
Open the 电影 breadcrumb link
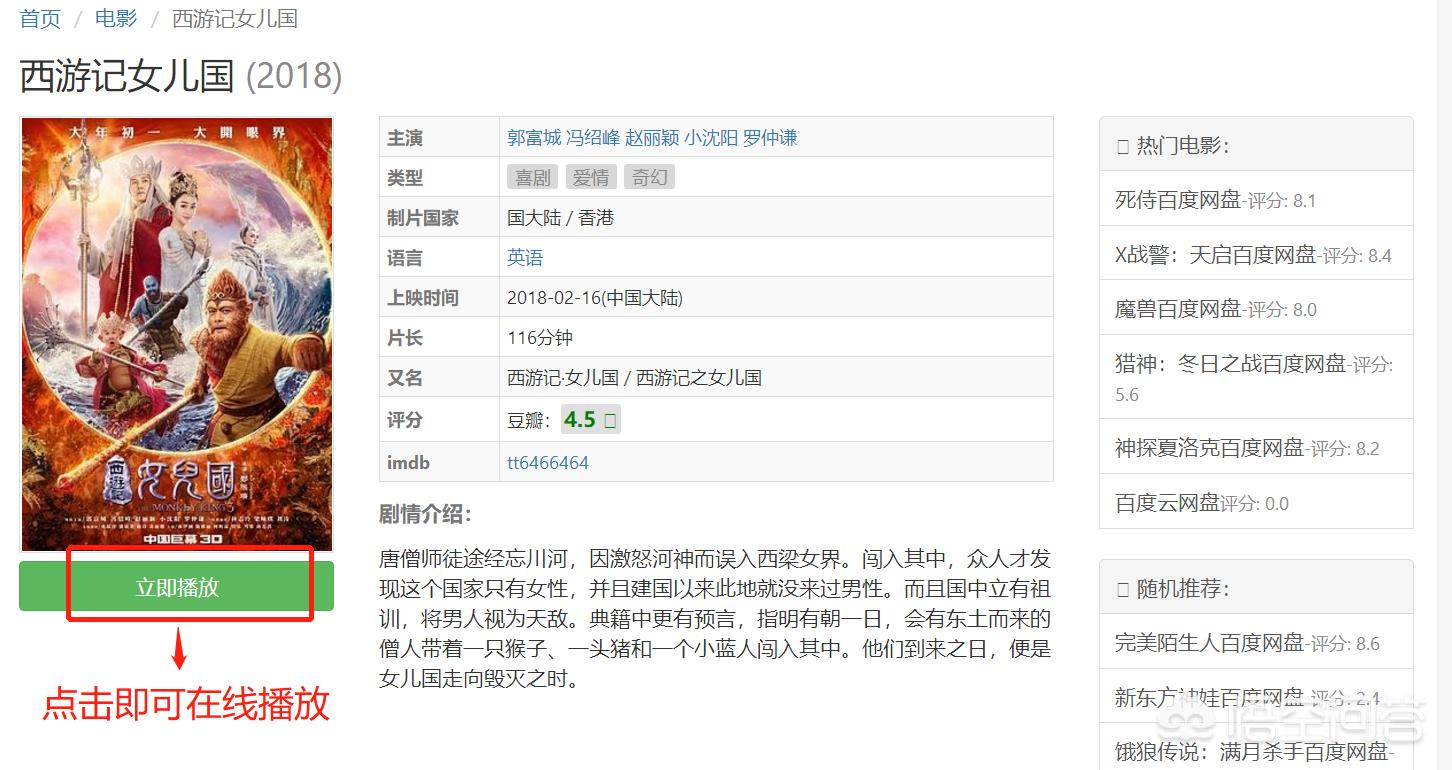(116, 18)
